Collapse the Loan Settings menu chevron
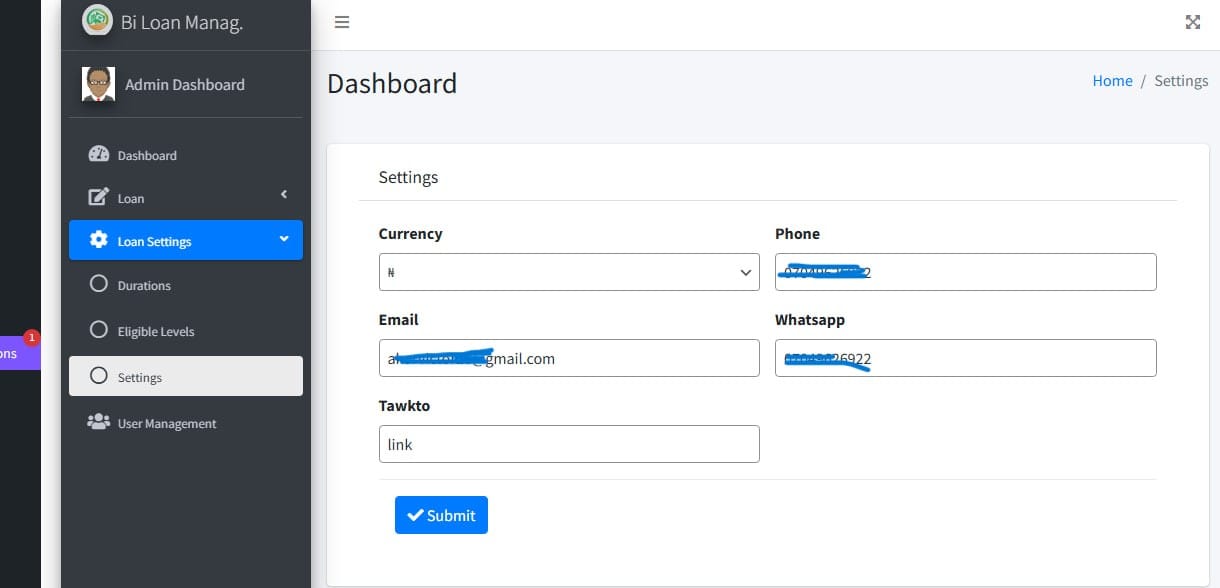 pos(284,239)
